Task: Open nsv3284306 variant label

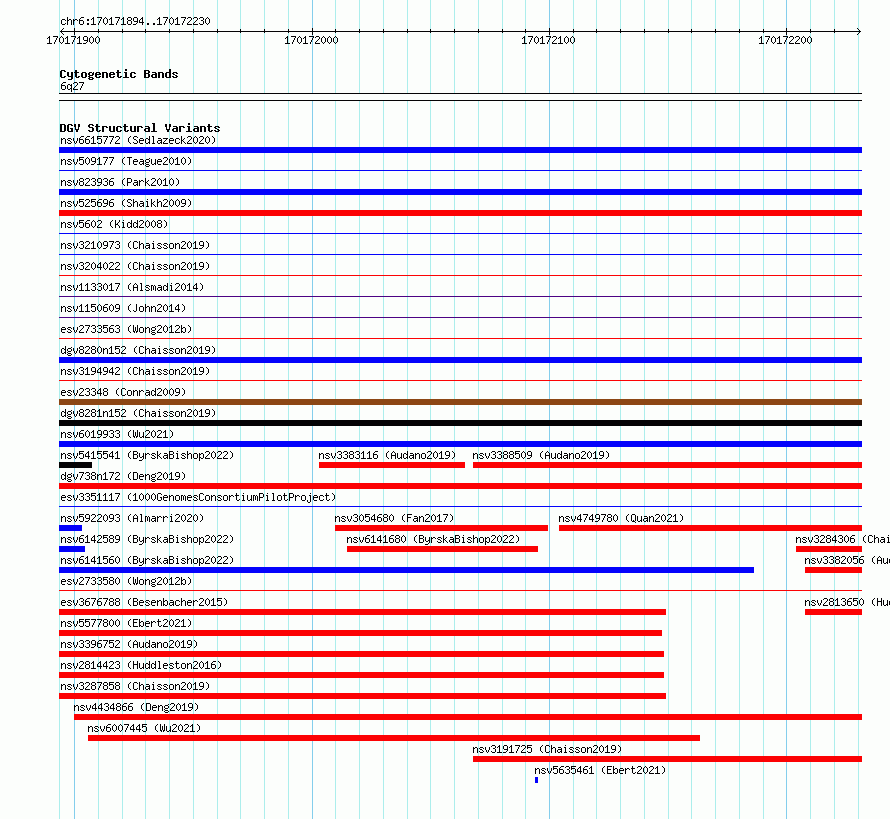Action: coord(842,539)
